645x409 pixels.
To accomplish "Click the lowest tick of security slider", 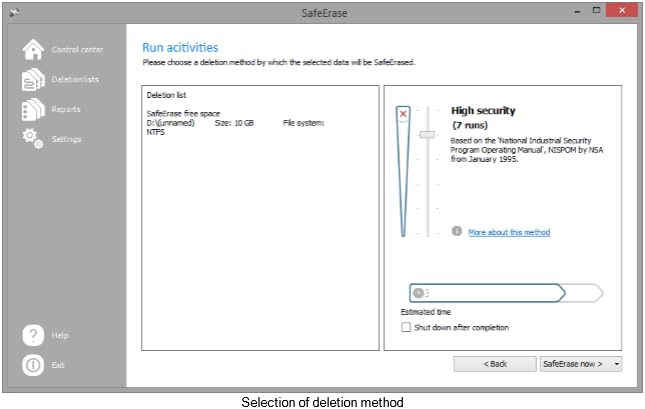I will click(x=427, y=233).
